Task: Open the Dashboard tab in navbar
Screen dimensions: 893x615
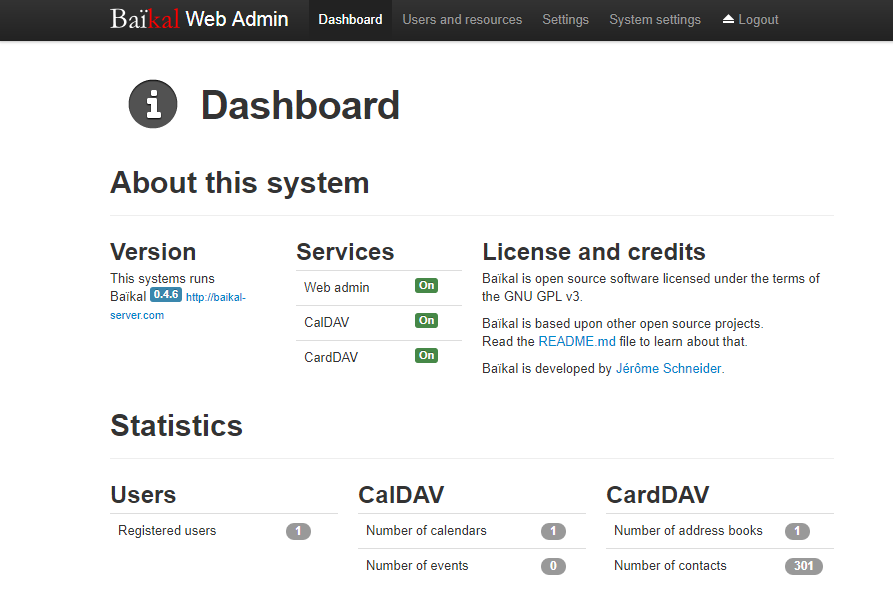Action: 350,19
